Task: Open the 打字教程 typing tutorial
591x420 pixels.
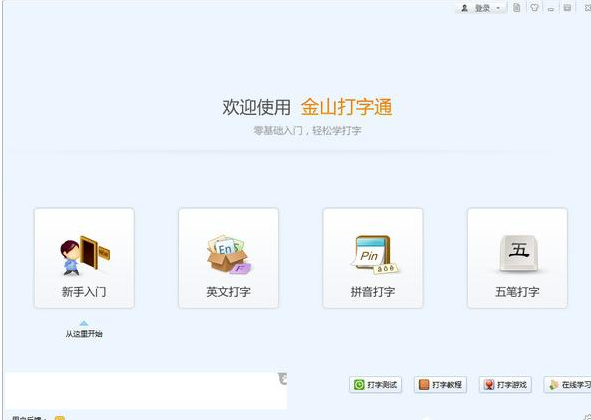Action: (440, 385)
